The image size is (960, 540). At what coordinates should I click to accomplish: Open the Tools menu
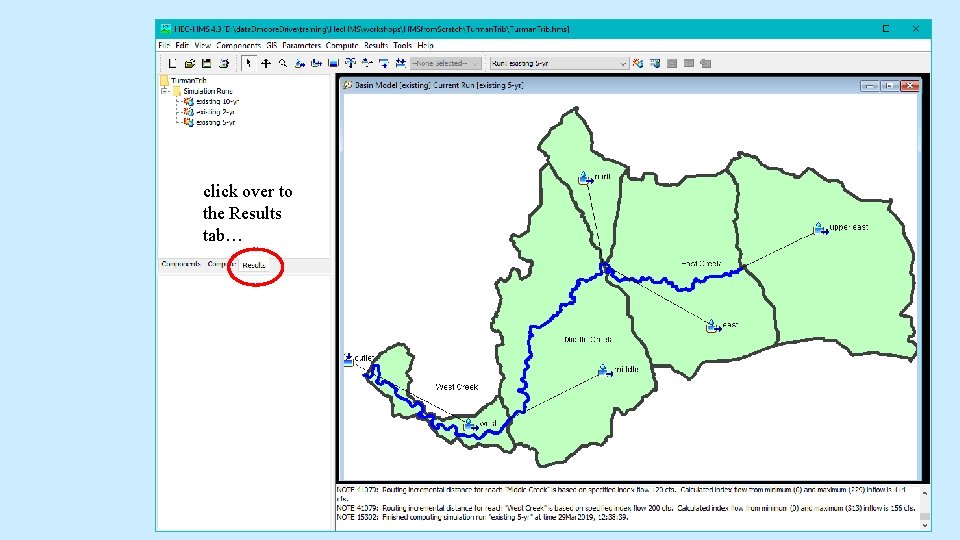pyautogui.click(x=402, y=45)
